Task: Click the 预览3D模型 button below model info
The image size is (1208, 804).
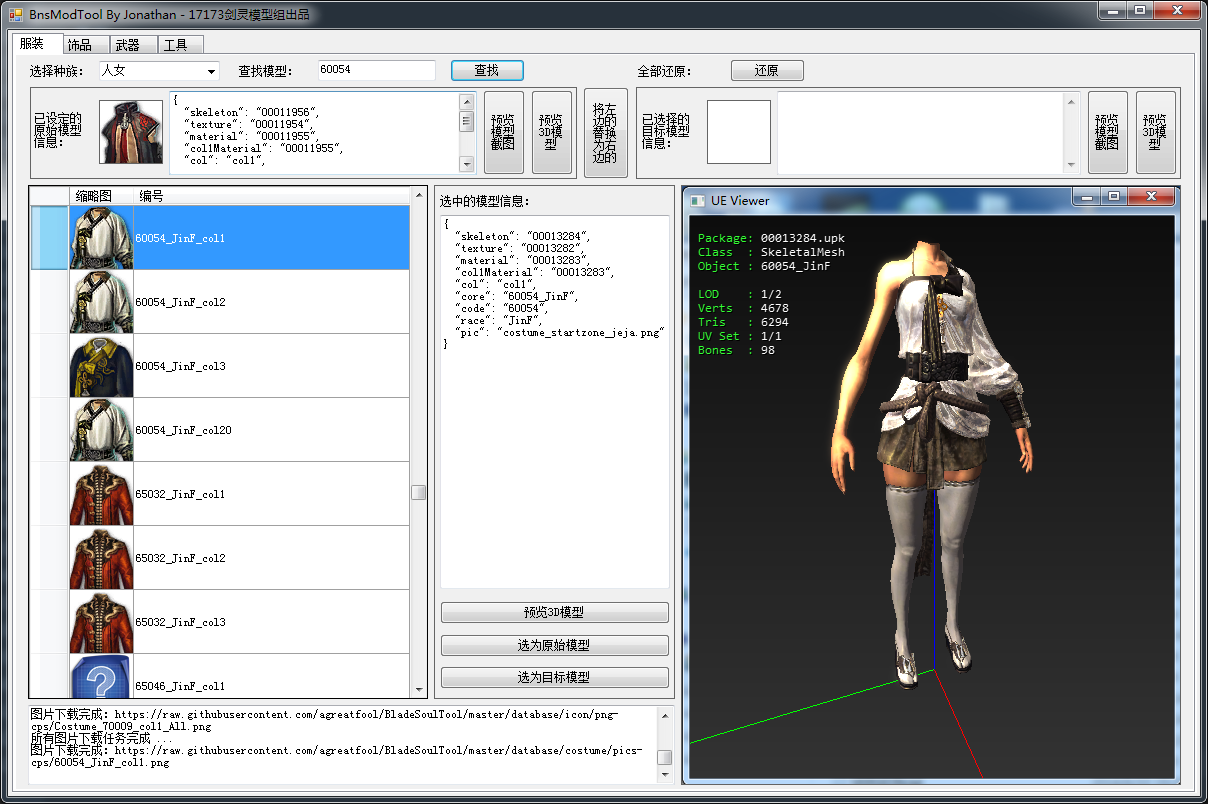Action: point(555,613)
